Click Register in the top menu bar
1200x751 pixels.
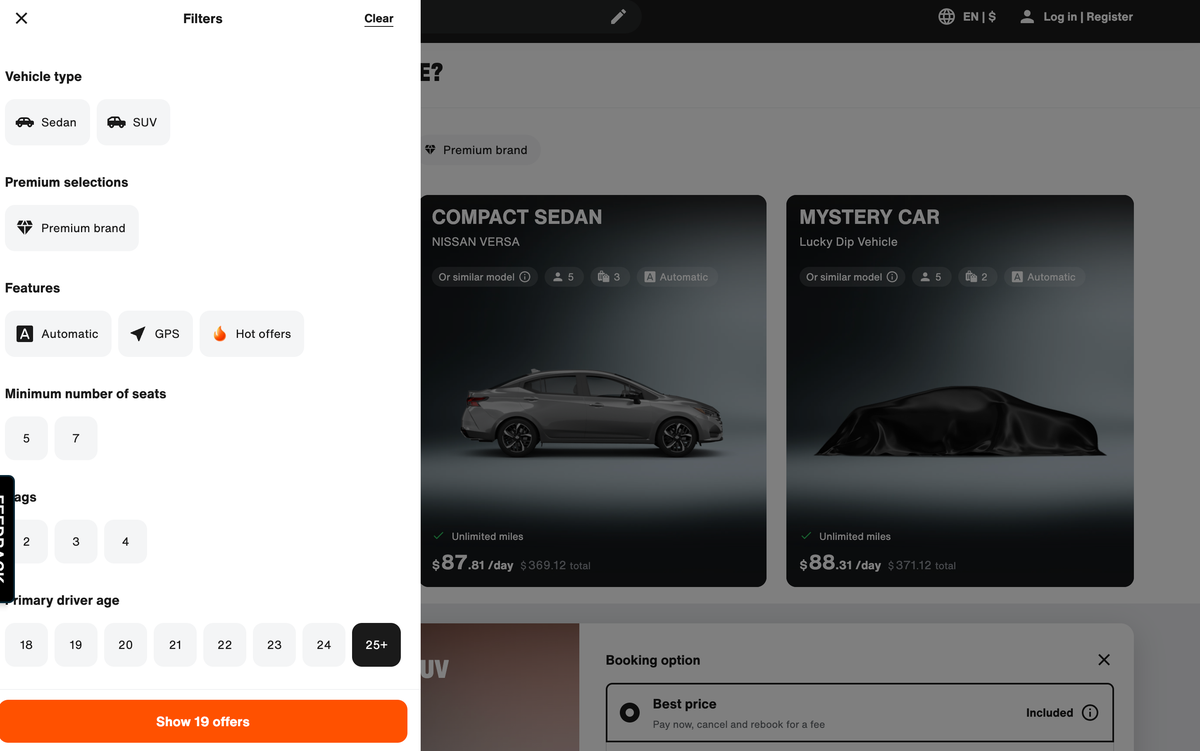tap(1112, 16)
